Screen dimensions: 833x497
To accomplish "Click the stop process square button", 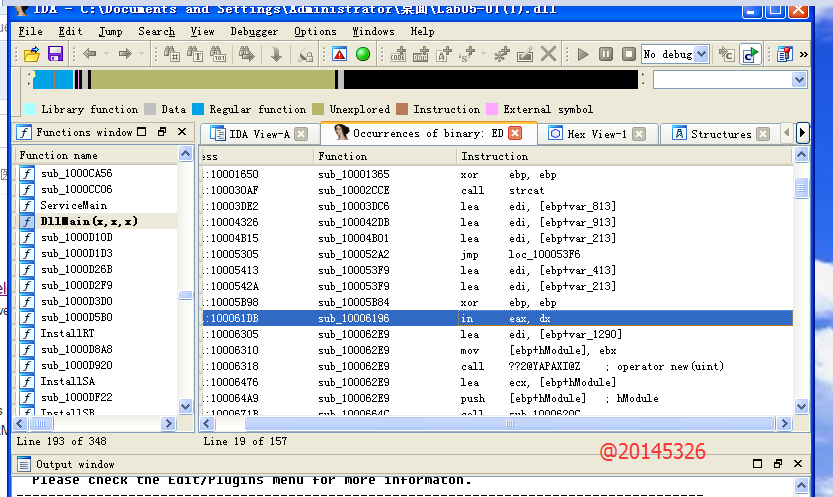I will pos(628,54).
